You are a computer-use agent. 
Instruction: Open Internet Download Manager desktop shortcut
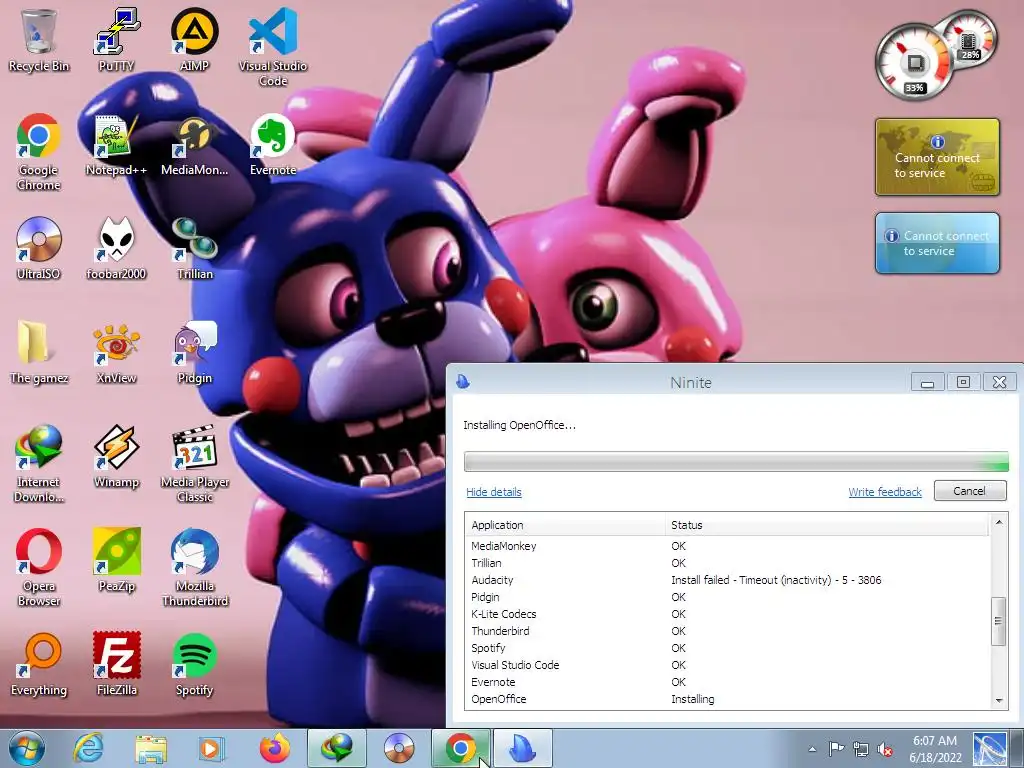pyautogui.click(x=39, y=464)
